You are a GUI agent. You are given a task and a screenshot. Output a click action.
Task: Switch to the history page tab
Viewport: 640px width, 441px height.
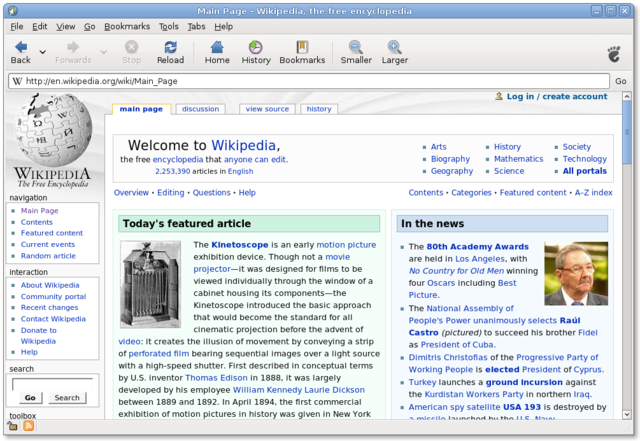(x=319, y=109)
